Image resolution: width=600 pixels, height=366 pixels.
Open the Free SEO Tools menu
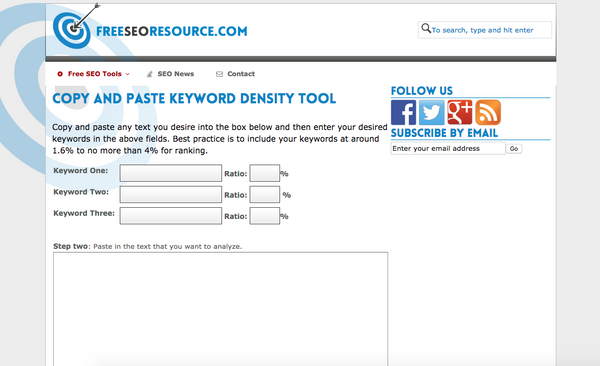[95, 74]
